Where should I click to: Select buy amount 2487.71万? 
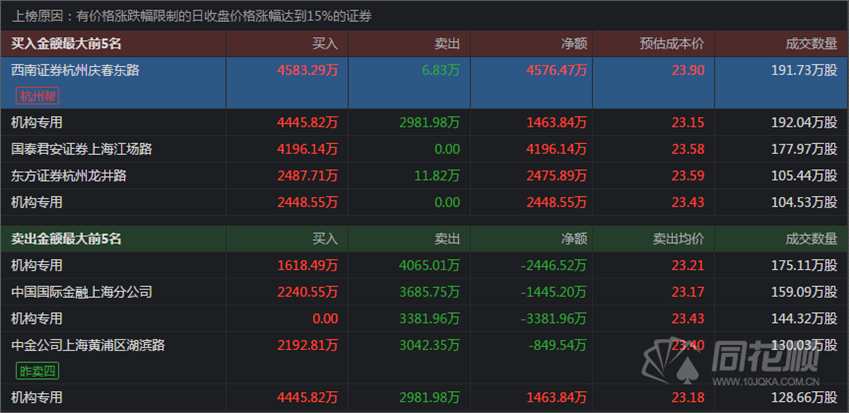[x=307, y=176]
